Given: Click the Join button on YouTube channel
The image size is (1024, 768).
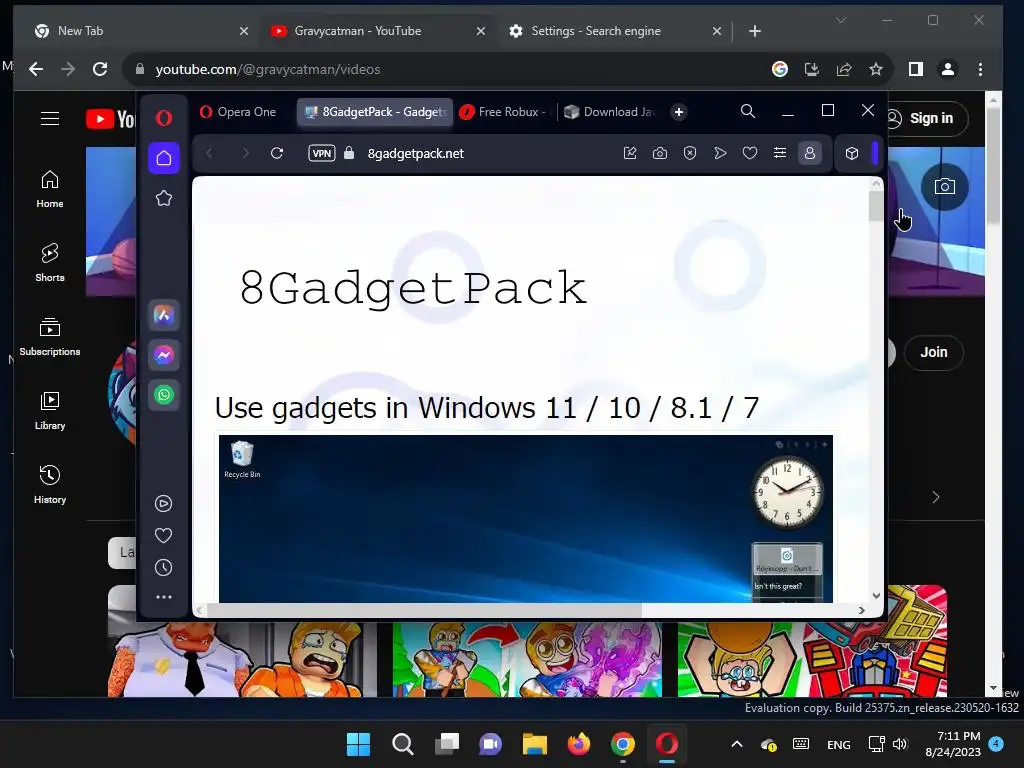Looking at the screenshot, I should (933, 352).
